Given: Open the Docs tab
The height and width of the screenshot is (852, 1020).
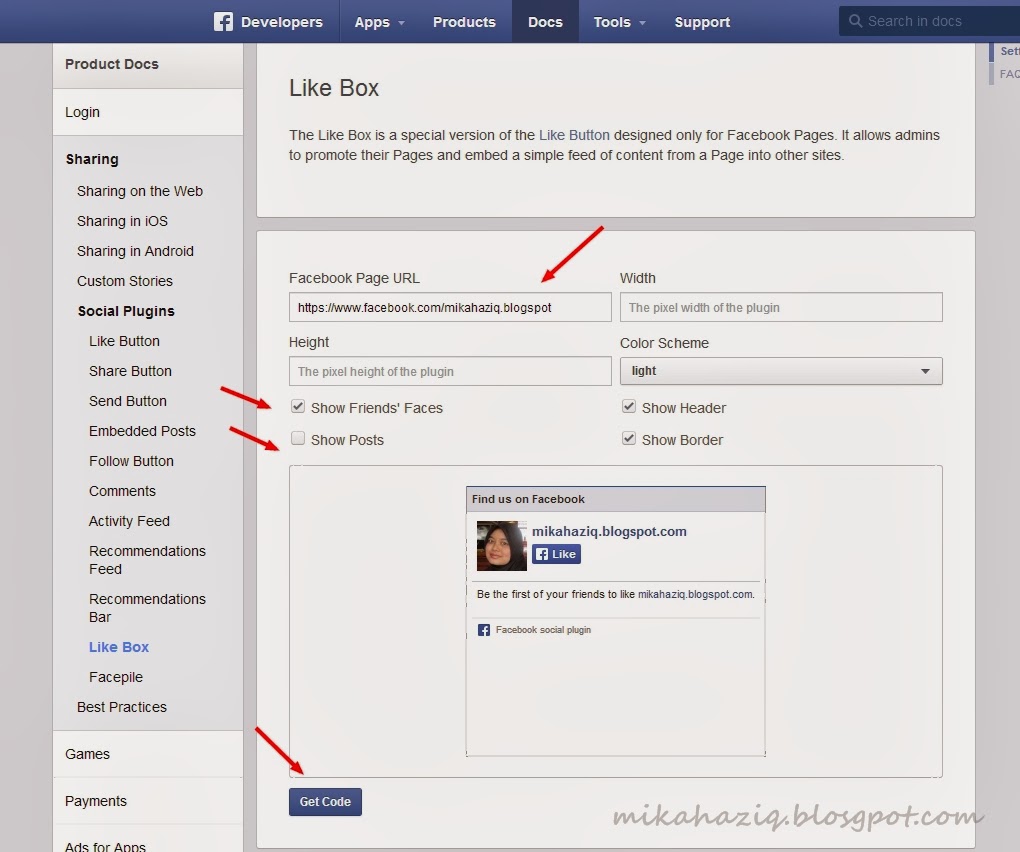Looking at the screenshot, I should pos(545,21).
